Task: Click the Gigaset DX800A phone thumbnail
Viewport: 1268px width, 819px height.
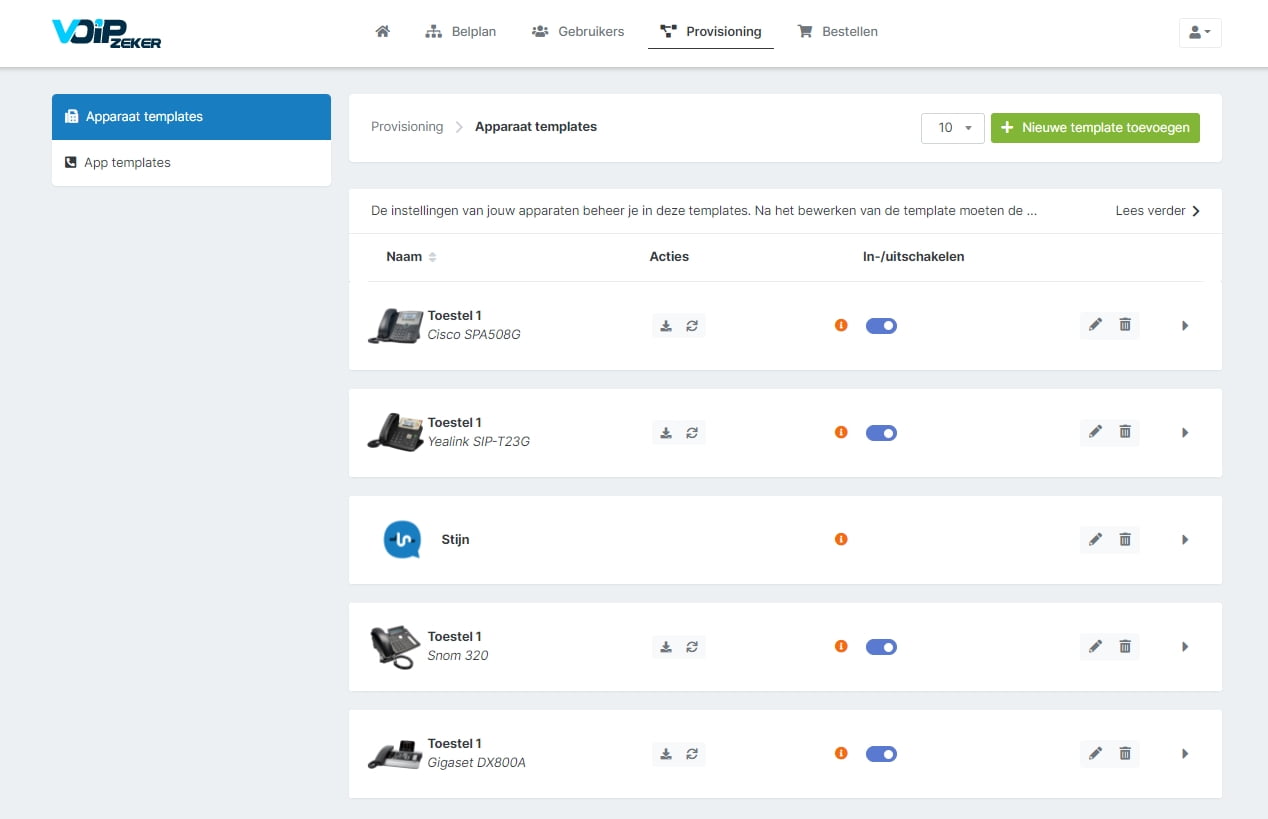Action: tap(395, 754)
